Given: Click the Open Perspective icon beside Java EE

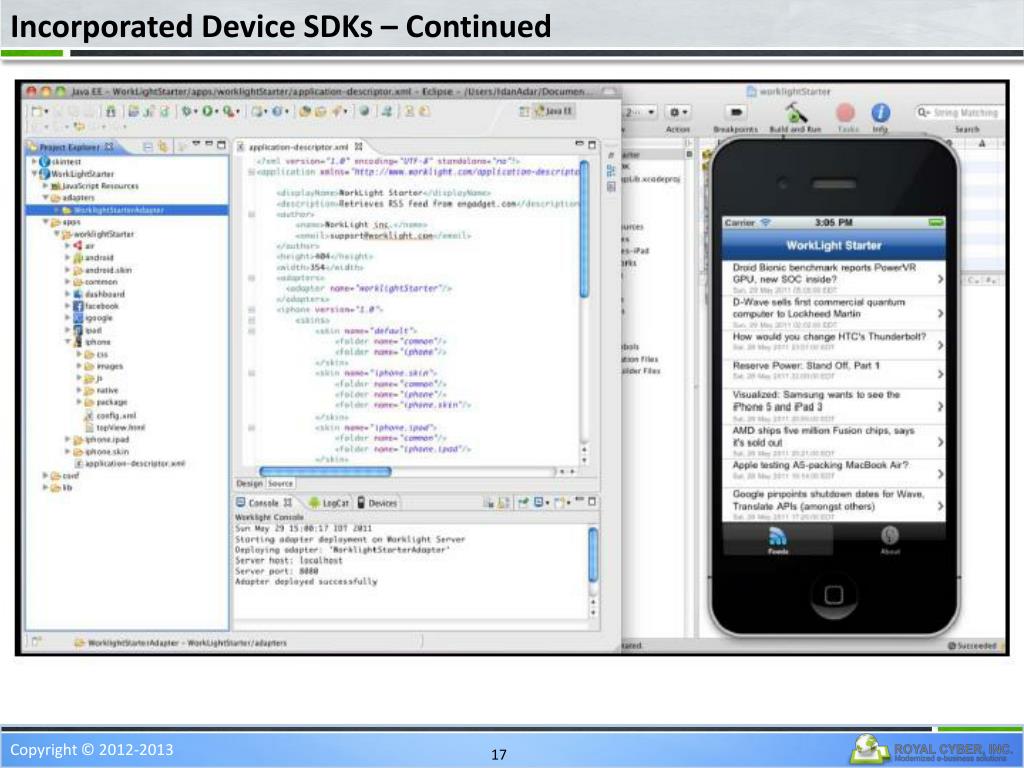Looking at the screenshot, I should pos(524,112).
